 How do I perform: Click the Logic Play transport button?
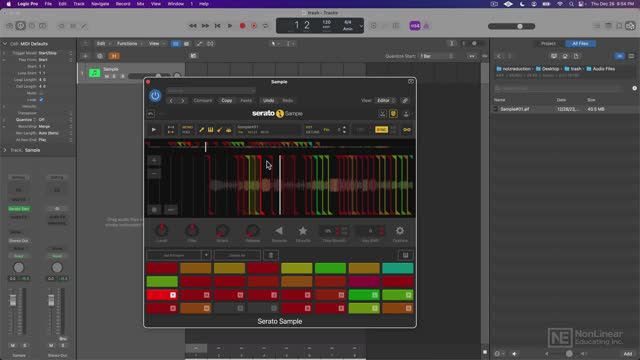(230, 26)
